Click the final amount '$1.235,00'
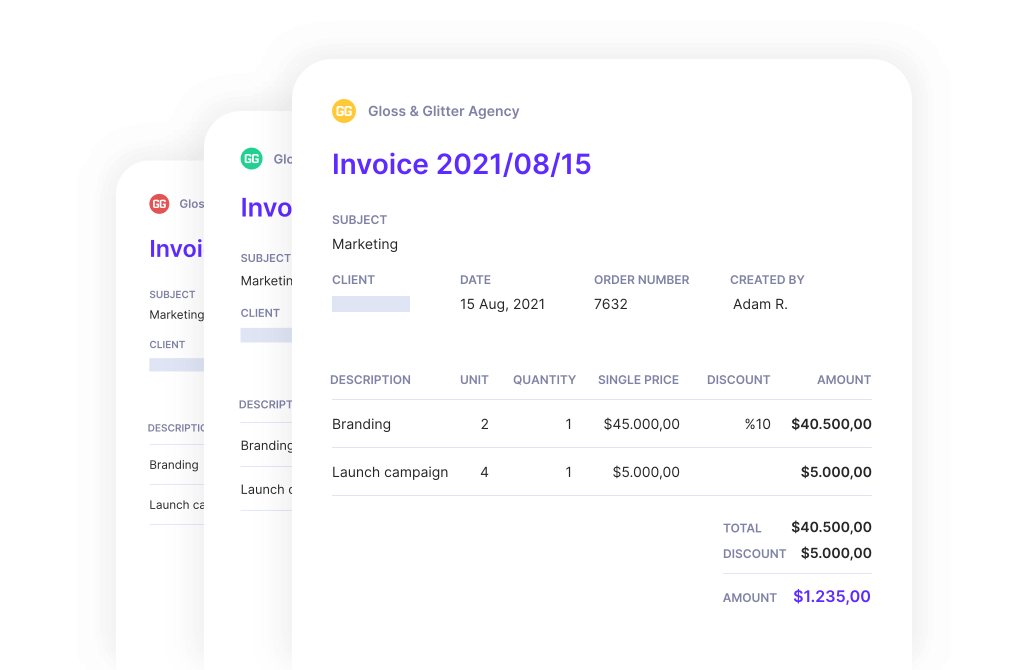This screenshot has height=670, width=1030. point(832,596)
